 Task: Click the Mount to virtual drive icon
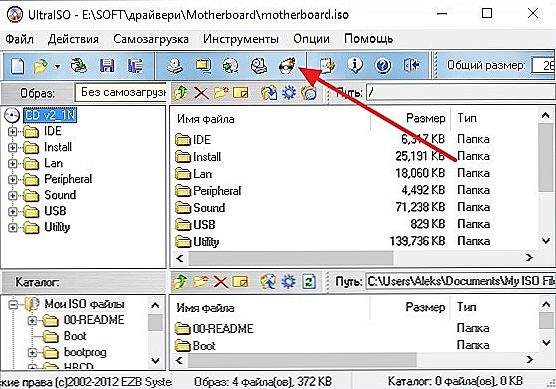(x=259, y=66)
